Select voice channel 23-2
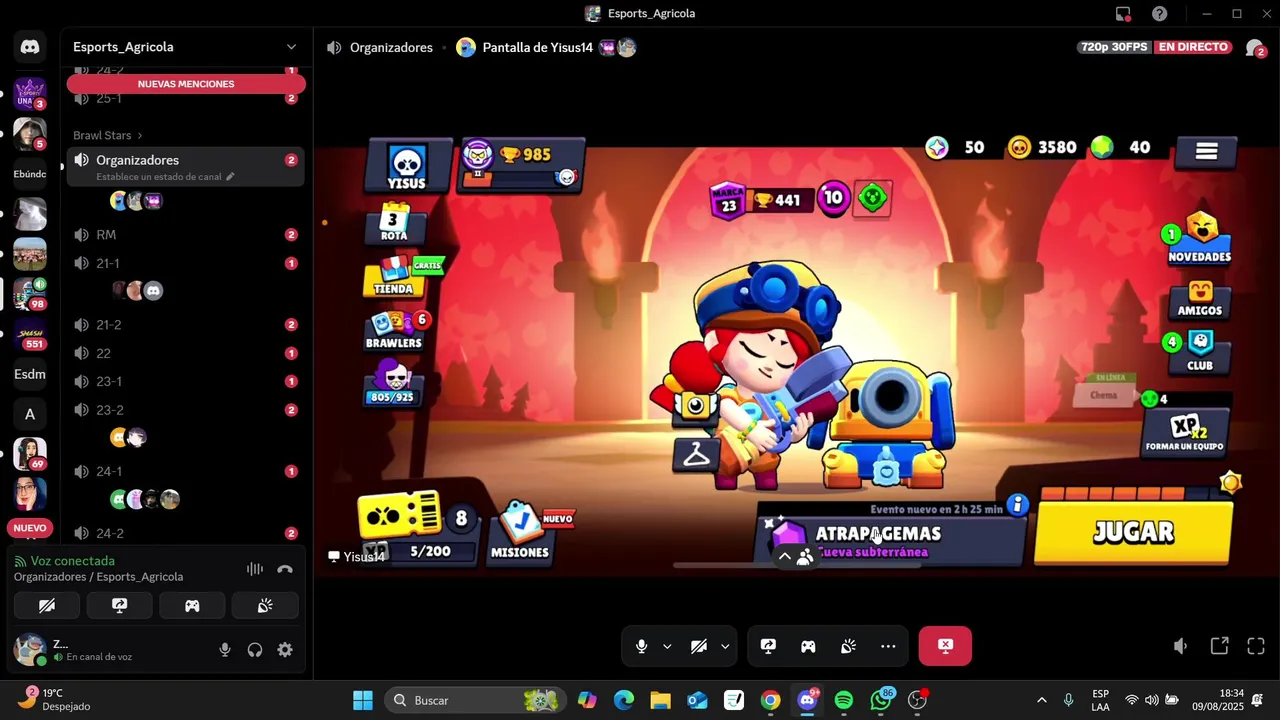 pyautogui.click(x=186, y=410)
